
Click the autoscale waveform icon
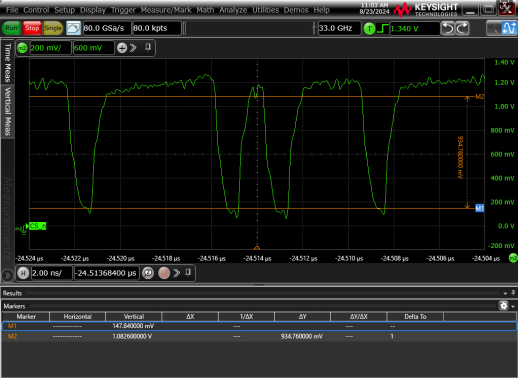73,28
